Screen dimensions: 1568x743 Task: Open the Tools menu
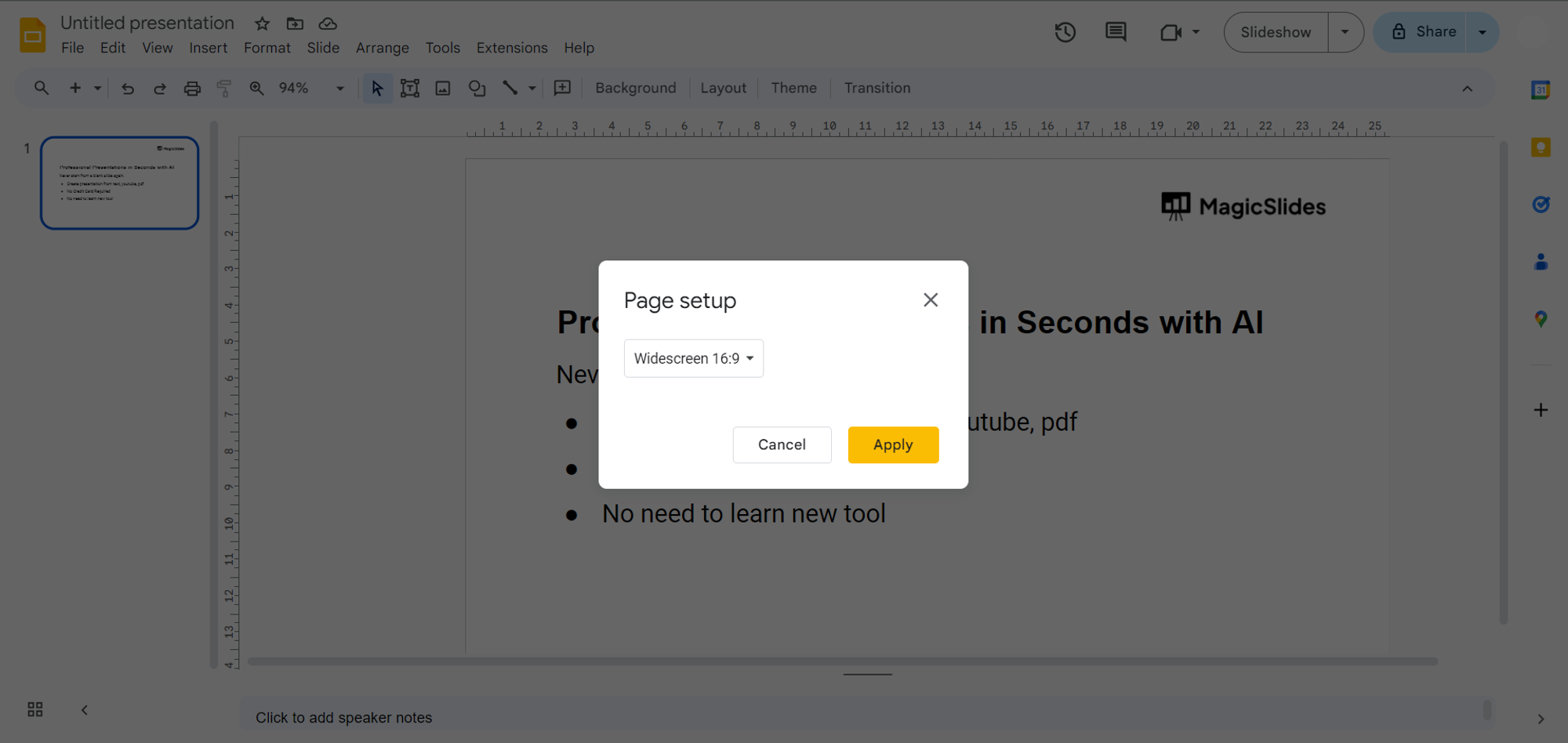pos(442,48)
